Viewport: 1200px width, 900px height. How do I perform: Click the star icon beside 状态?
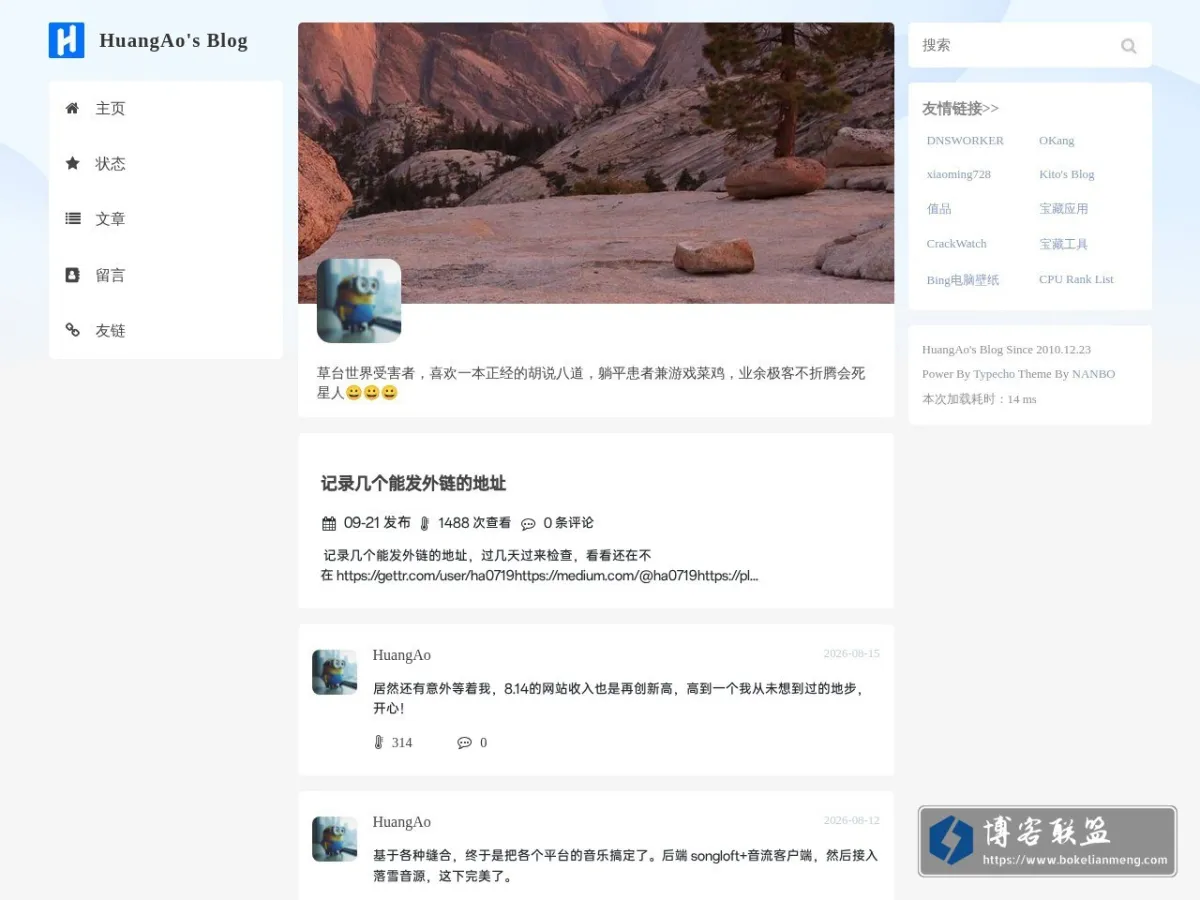pos(72,163)
